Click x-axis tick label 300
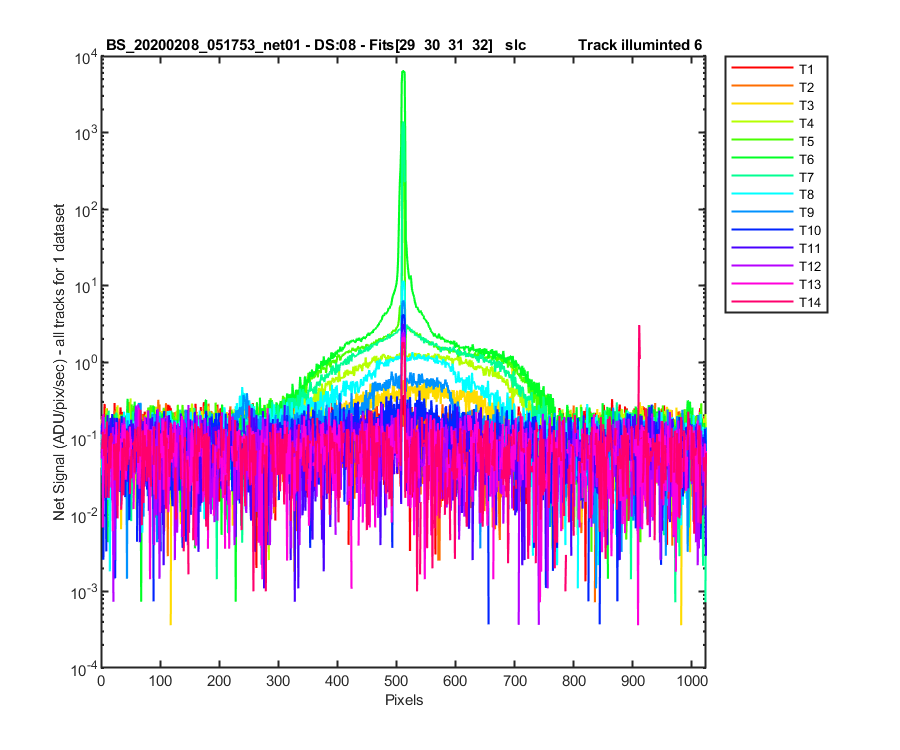The image size is (900, 750). pos(278,681)
